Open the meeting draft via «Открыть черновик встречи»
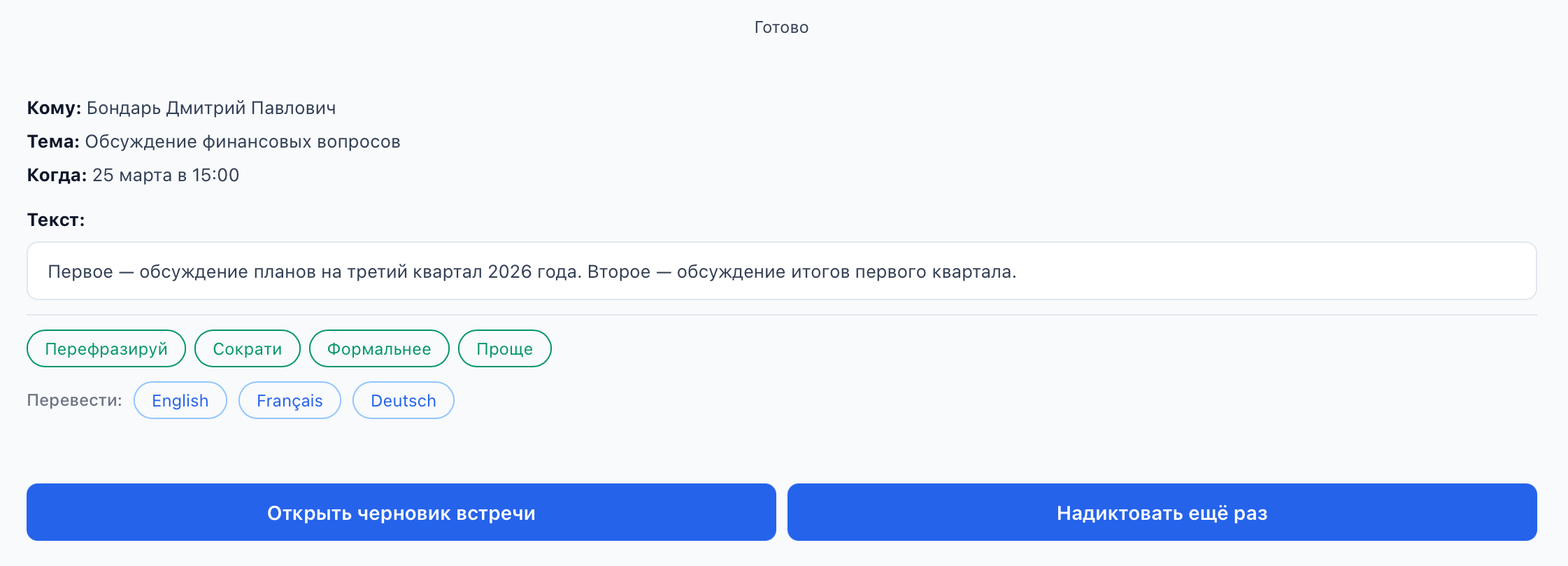This screenshot has height=566, width=1568. click(401, 511)
